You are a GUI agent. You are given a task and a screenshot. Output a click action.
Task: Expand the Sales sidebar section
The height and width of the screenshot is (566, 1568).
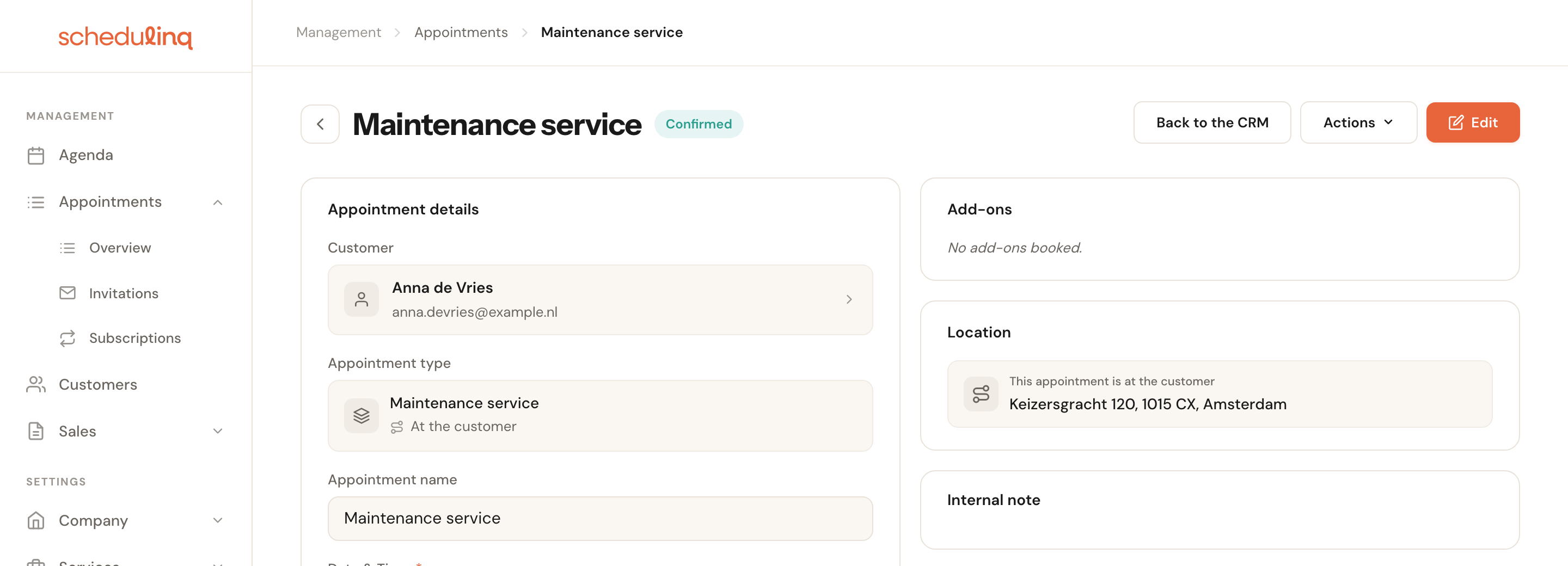tap(218, 432)
